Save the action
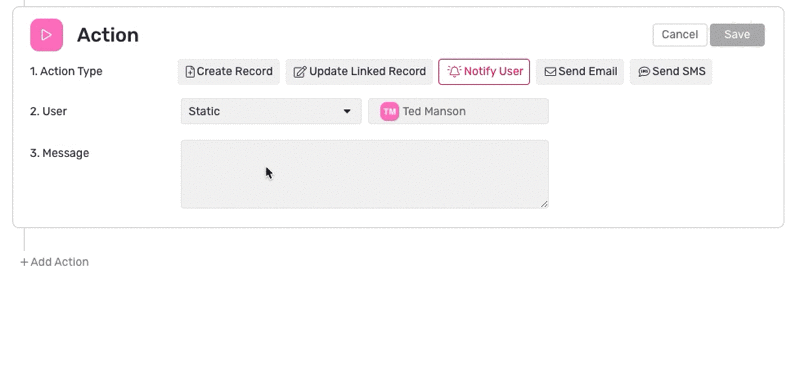The height and width of the screenshot is (380, 800). click(737, 35)
